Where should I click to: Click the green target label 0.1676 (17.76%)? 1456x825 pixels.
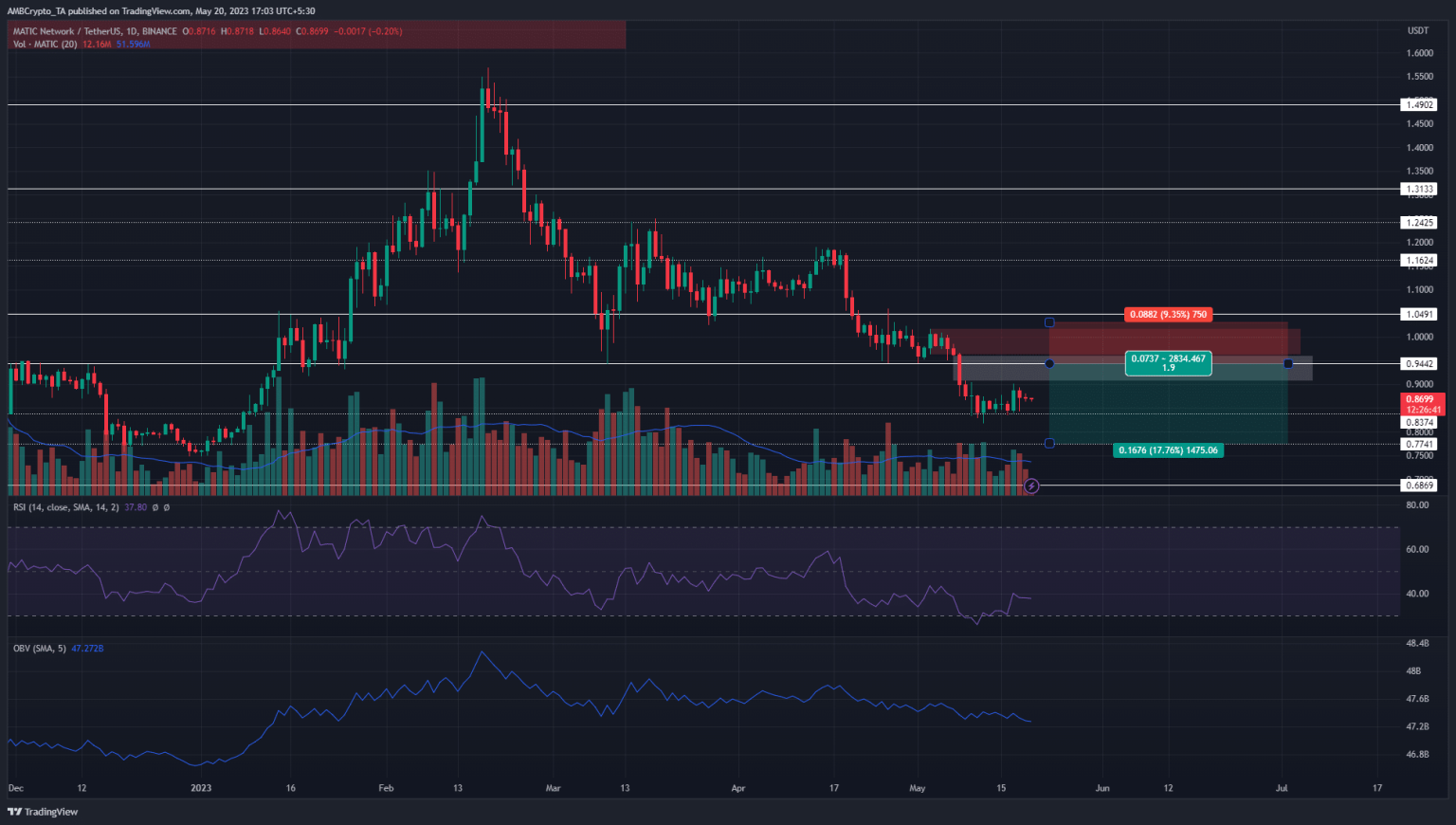coord(1168,450)
